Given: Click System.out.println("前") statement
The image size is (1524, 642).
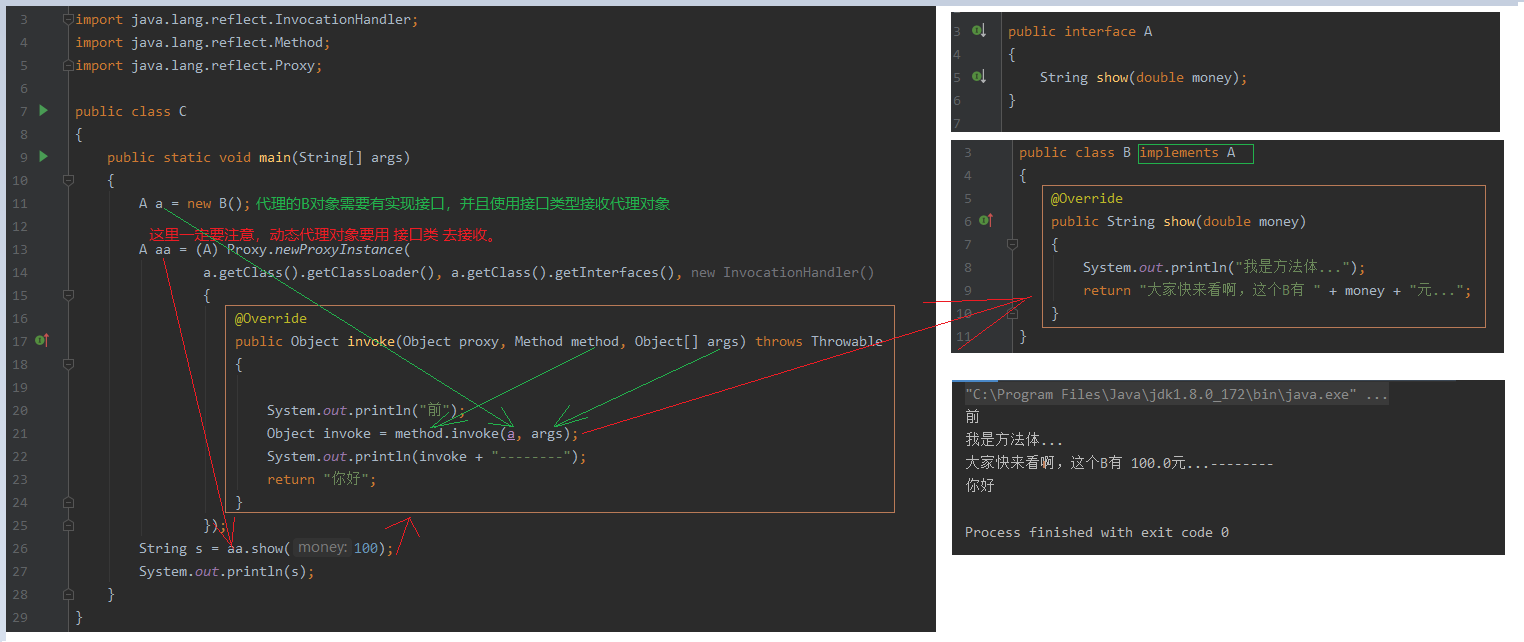Looking at the screenshot, I should click(367, 410).
